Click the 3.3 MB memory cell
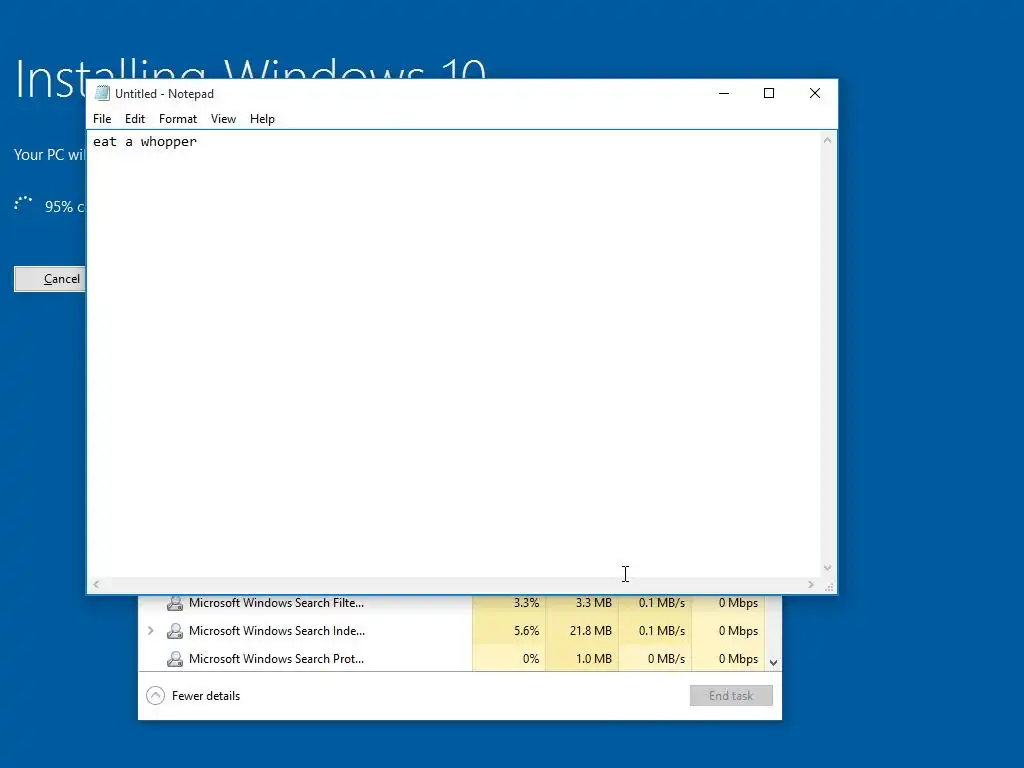The width and height of the screenshot is (1024, 768). coord(582,603)
